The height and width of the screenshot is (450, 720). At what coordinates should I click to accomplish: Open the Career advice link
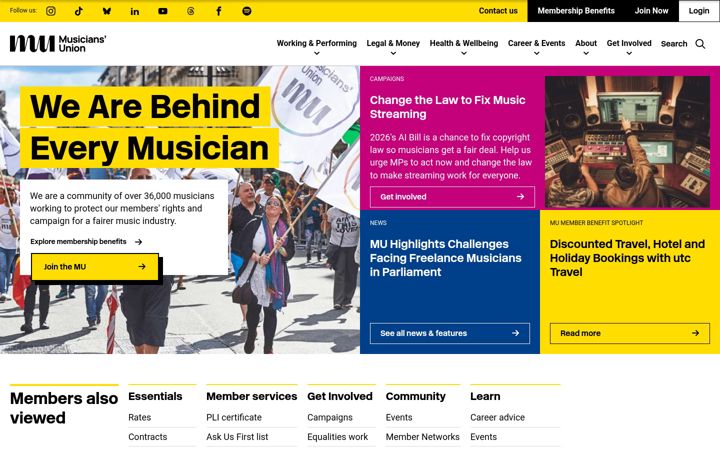(497, 417)
